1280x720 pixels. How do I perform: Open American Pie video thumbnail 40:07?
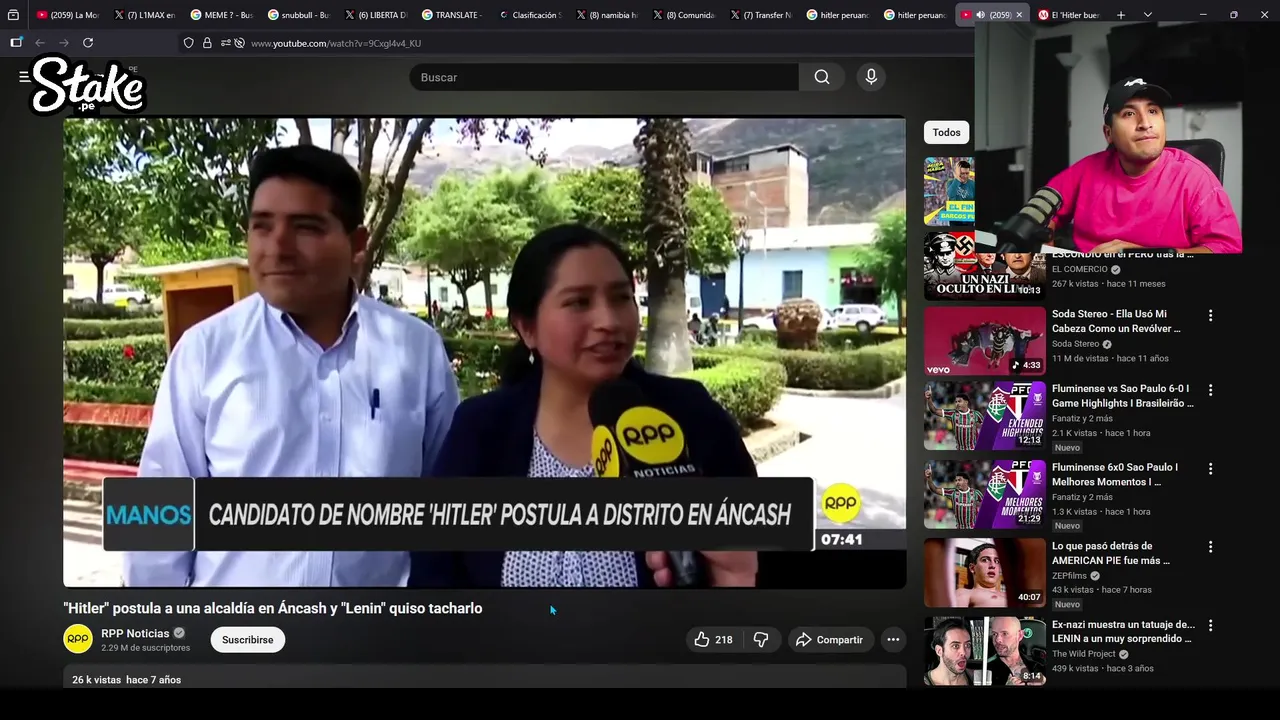[x=984, y=572]
